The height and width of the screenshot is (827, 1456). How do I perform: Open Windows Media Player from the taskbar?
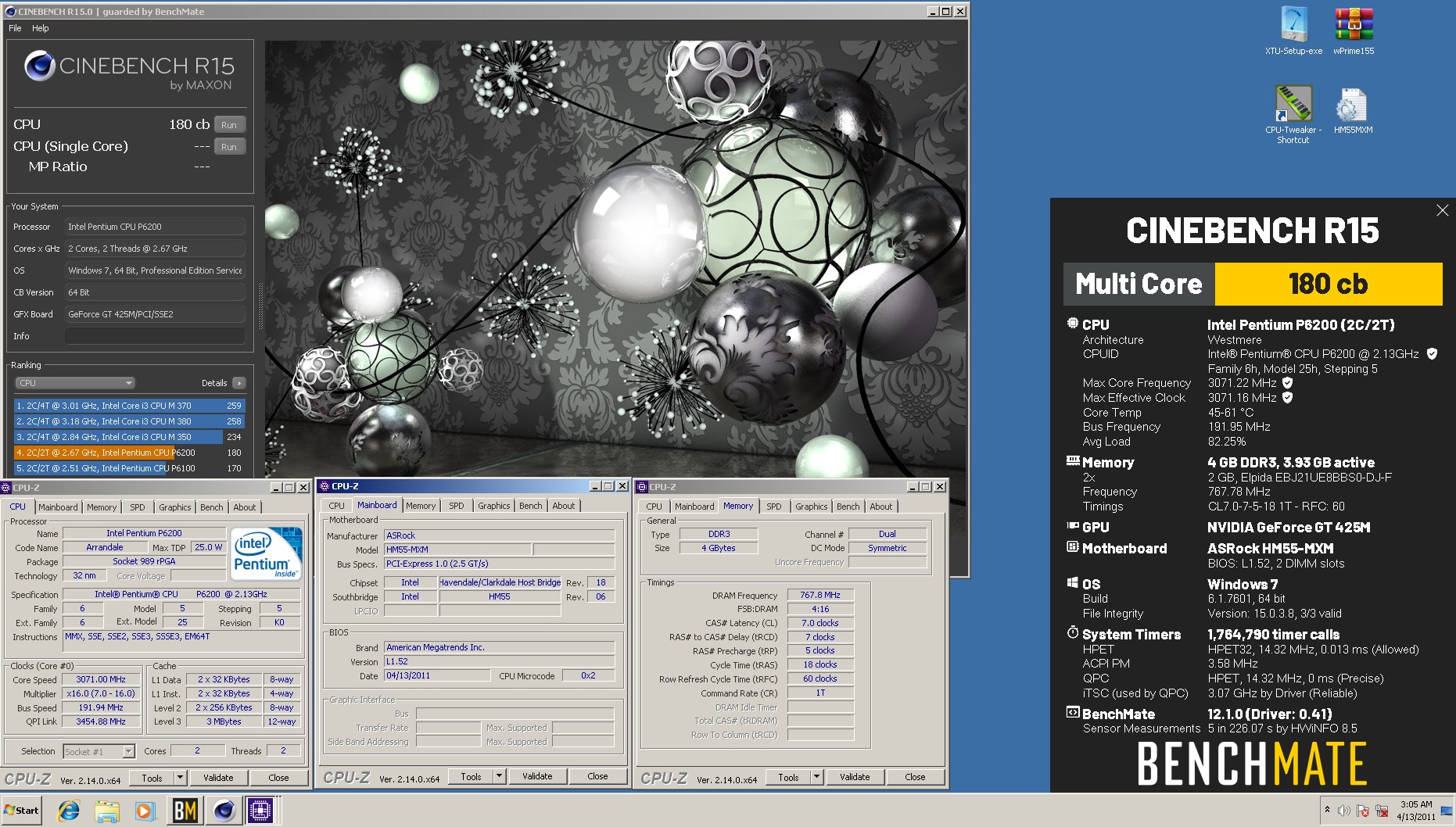[x=145, y=811]
